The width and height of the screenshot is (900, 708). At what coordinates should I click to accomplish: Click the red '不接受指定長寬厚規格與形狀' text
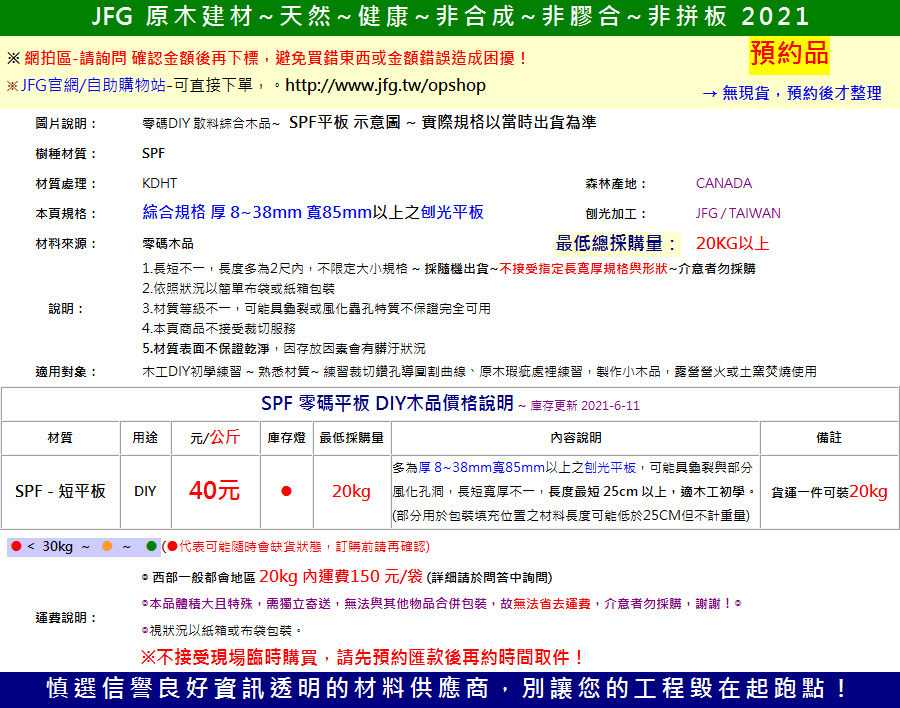click(x=583, y=269)
